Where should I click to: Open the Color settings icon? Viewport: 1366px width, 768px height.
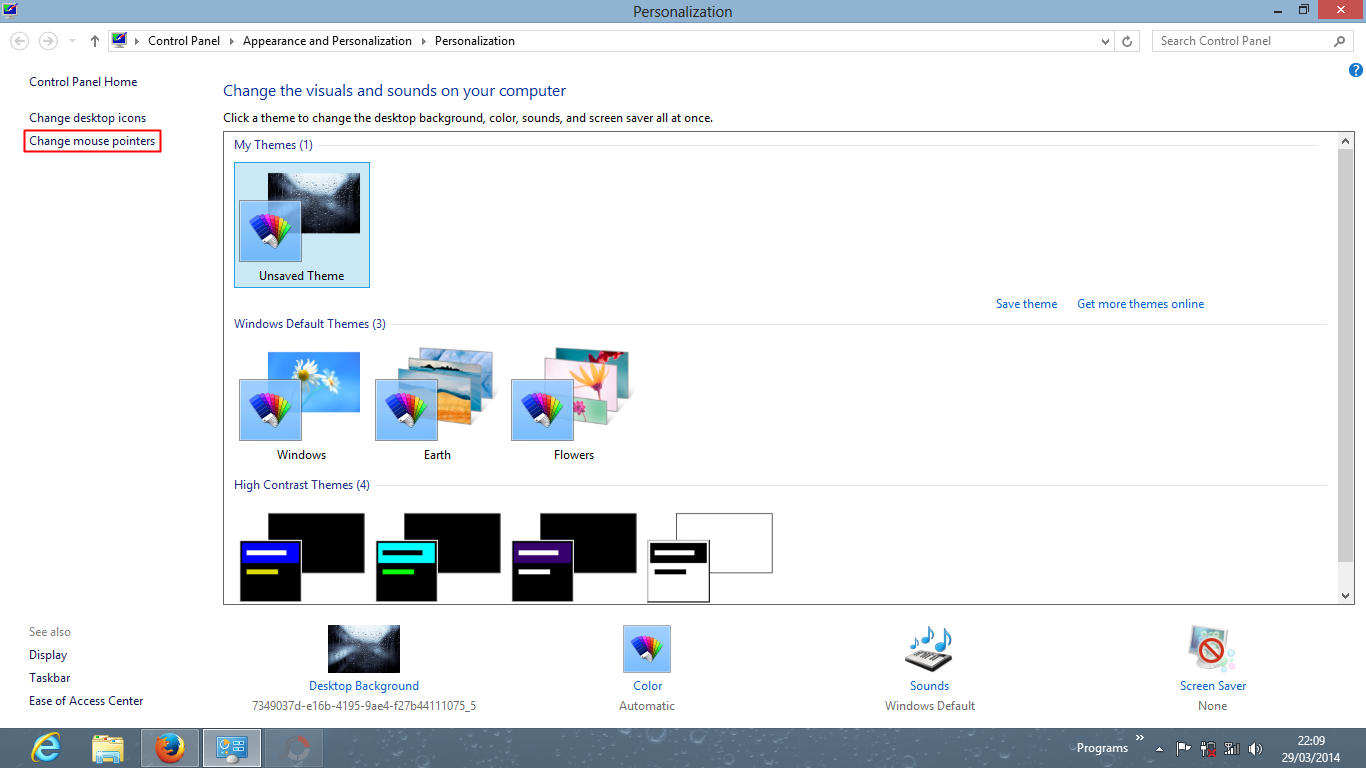point(647,649)
